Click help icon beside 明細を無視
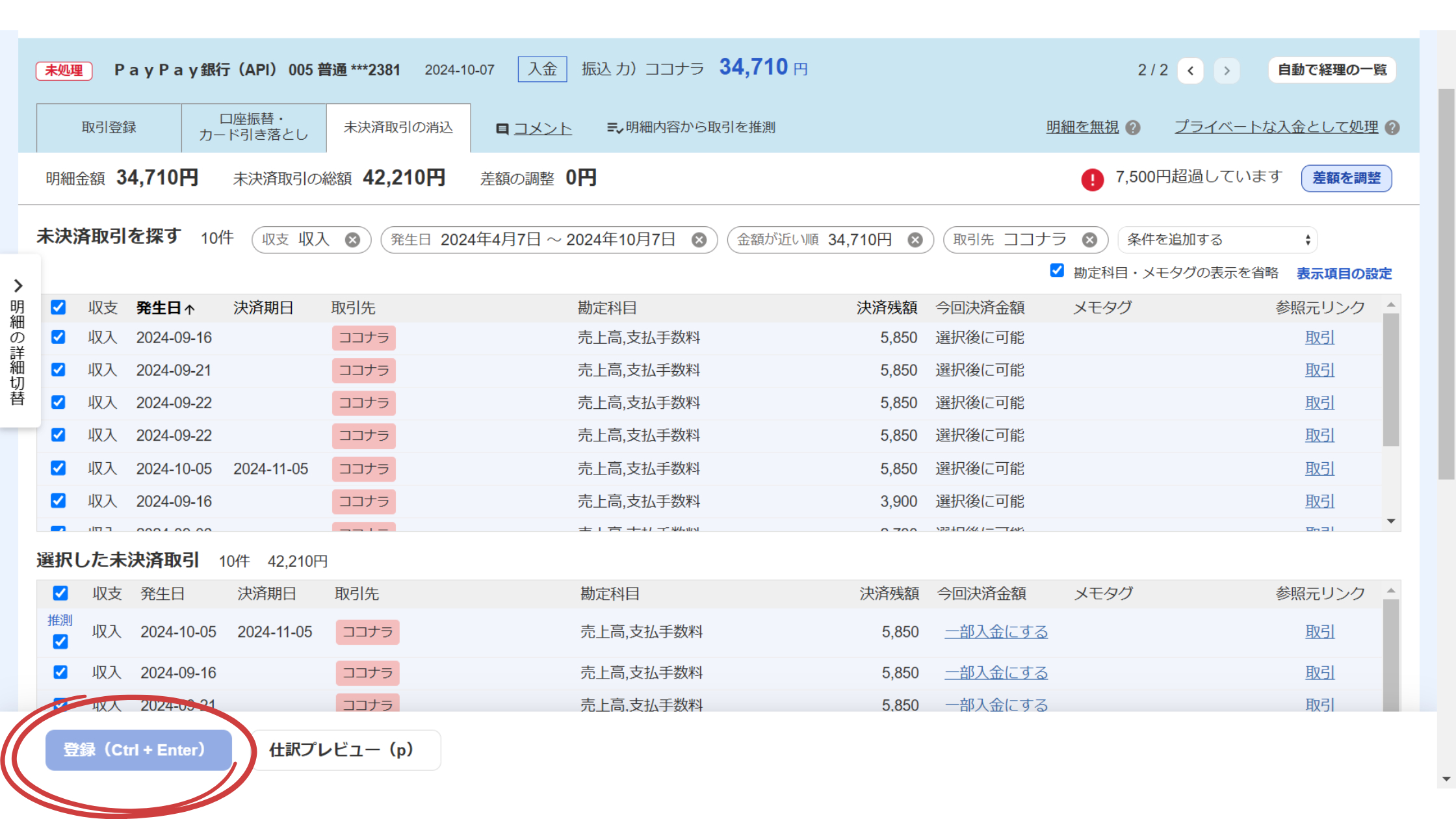This screenshot has width=1456, height=819. [x=1133, y=128]
